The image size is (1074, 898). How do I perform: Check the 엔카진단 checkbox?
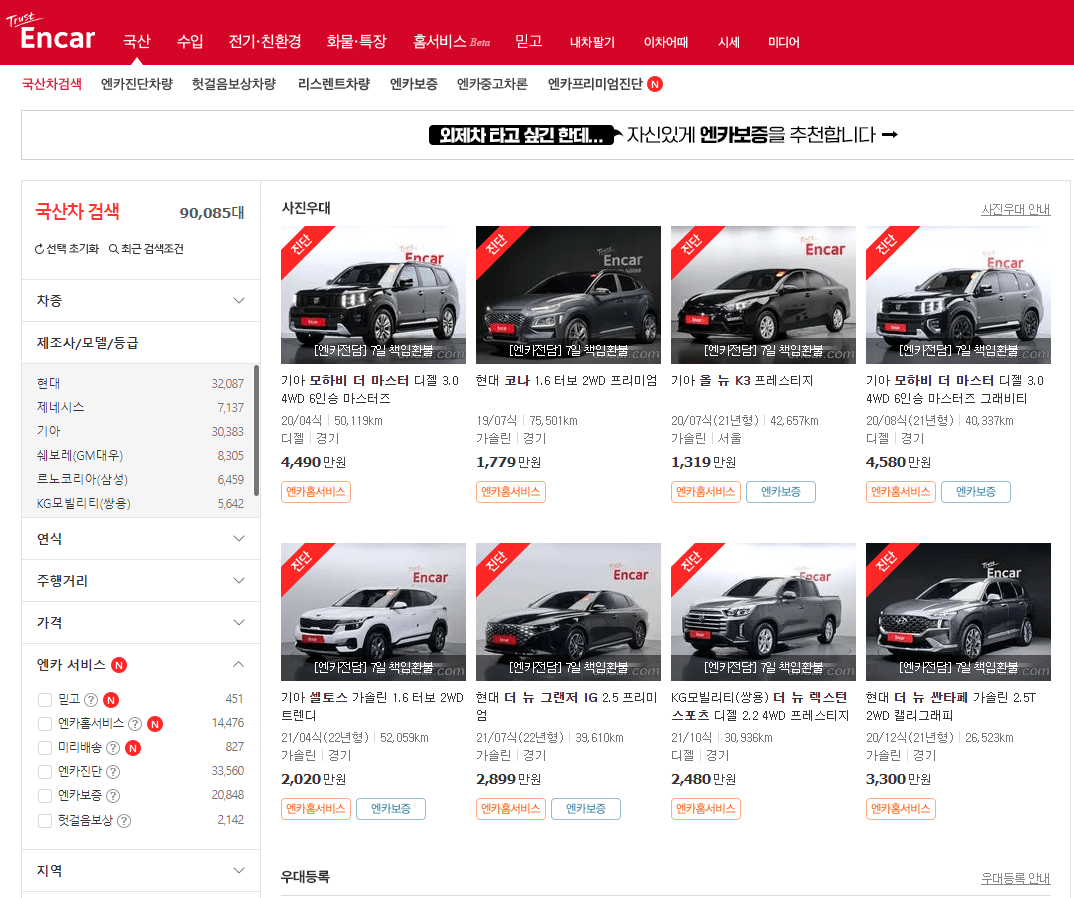[45, 772]
